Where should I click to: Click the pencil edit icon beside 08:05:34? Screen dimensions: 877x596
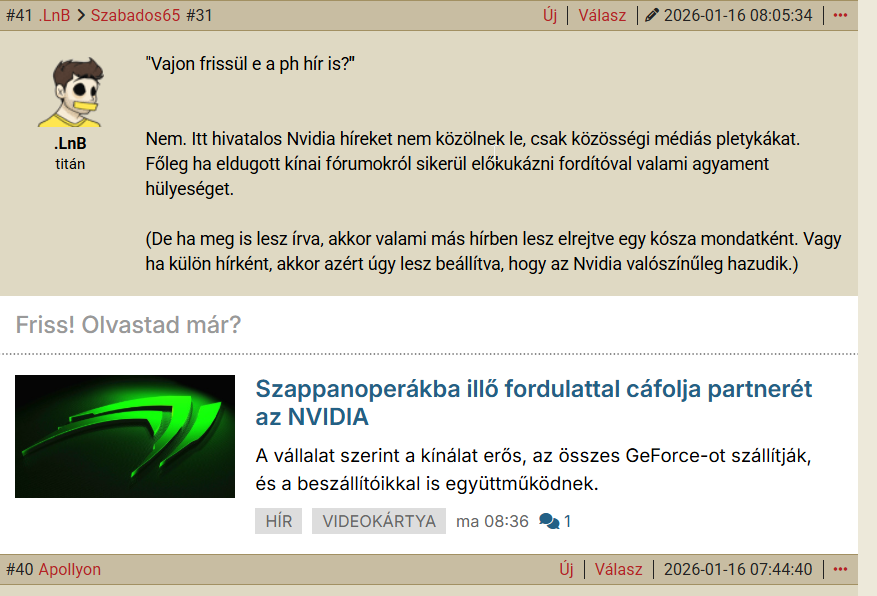click(x=652, y=15)
